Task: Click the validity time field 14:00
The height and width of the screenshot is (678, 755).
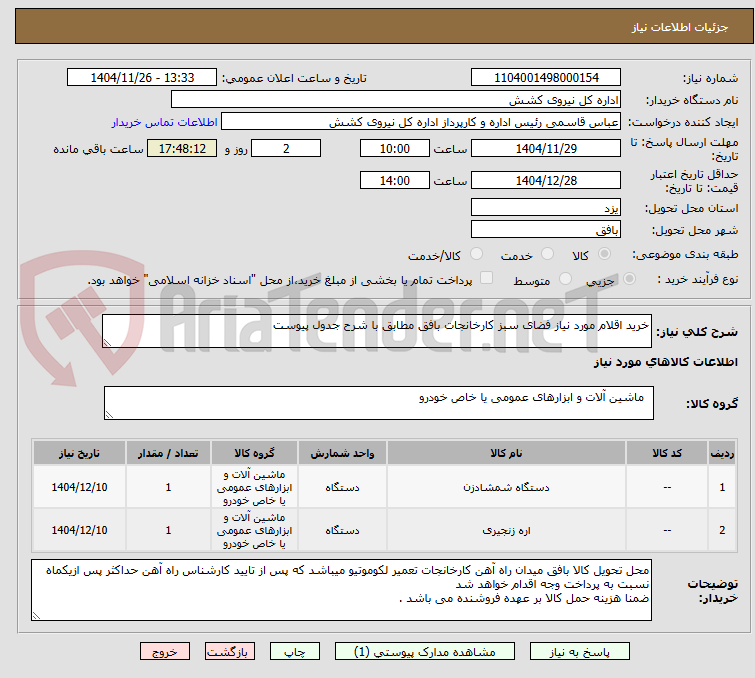Action: [x=394, y=181]
